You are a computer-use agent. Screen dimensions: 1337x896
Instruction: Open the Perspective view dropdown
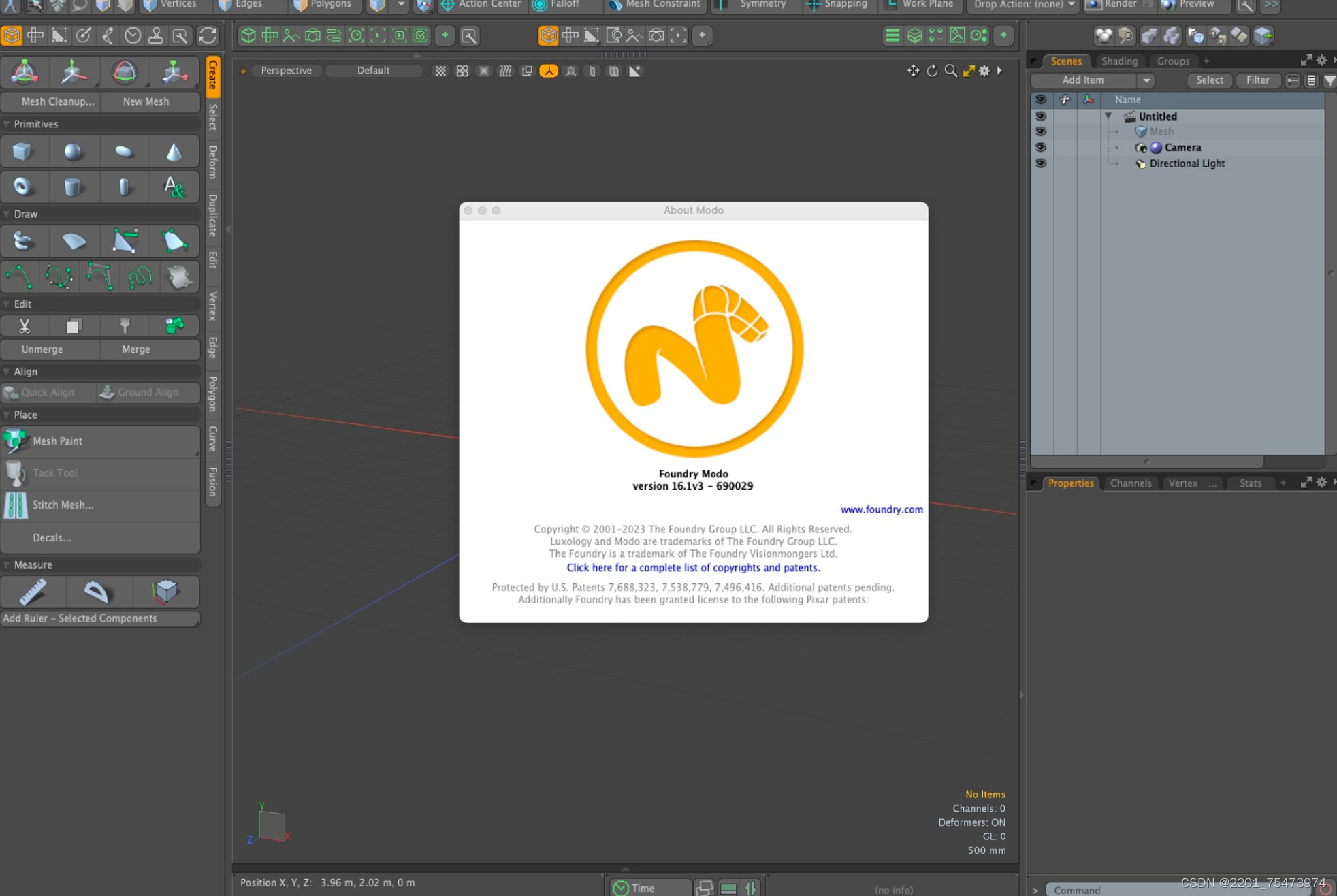(x=285, y=70)
